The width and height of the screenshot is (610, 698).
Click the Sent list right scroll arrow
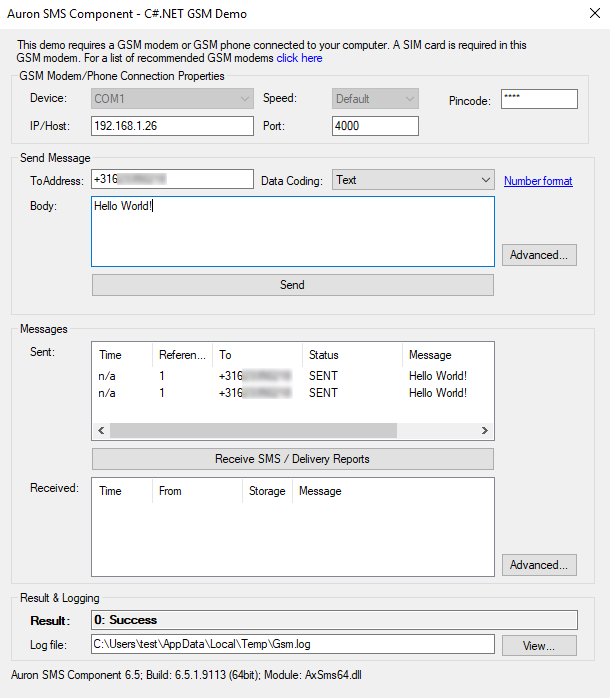coord(485,431)
